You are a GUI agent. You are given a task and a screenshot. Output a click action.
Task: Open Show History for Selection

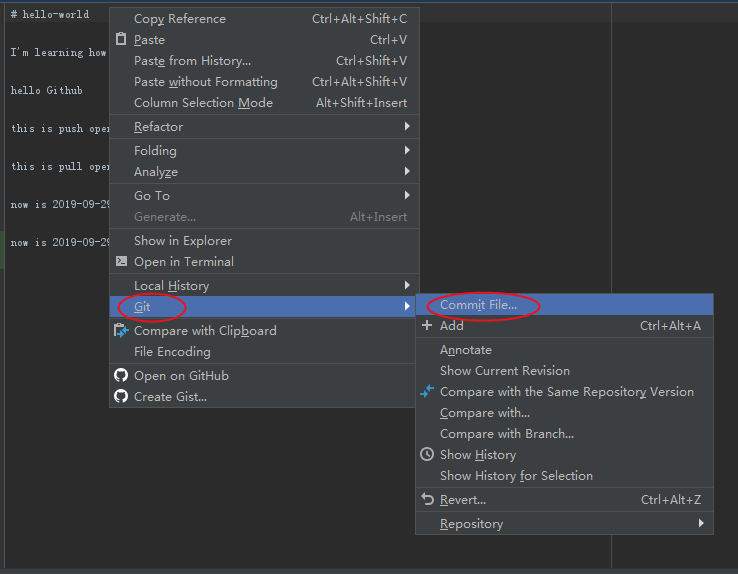tap(564, 476)
